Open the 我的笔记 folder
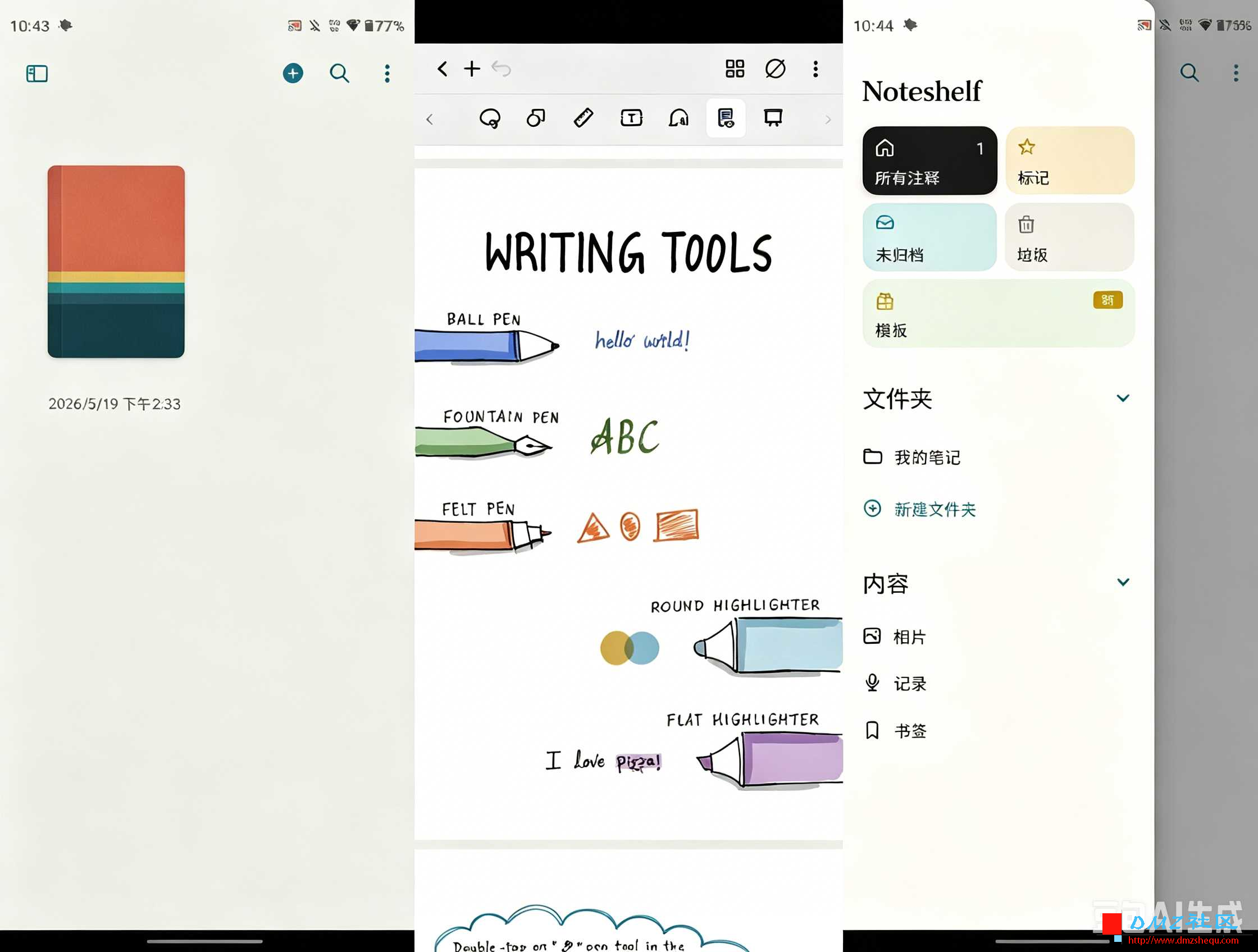 click(911, 457)
